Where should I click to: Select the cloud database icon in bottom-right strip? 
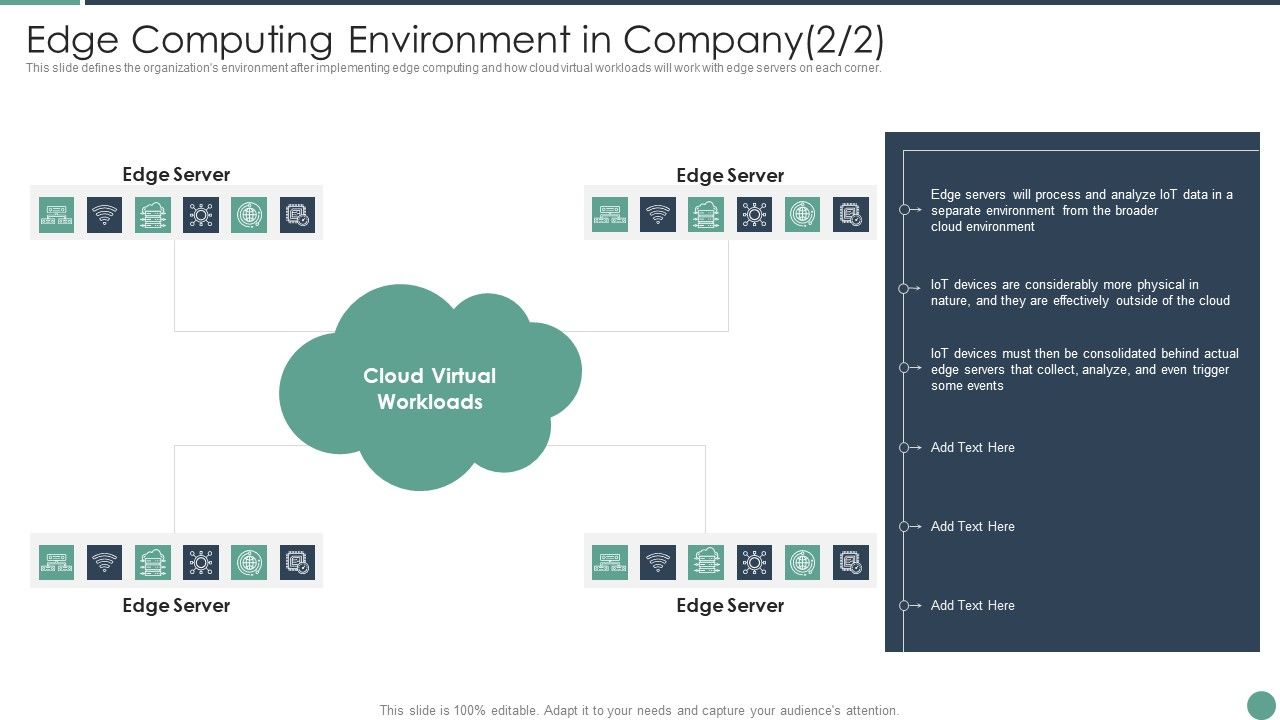point(706,562)
